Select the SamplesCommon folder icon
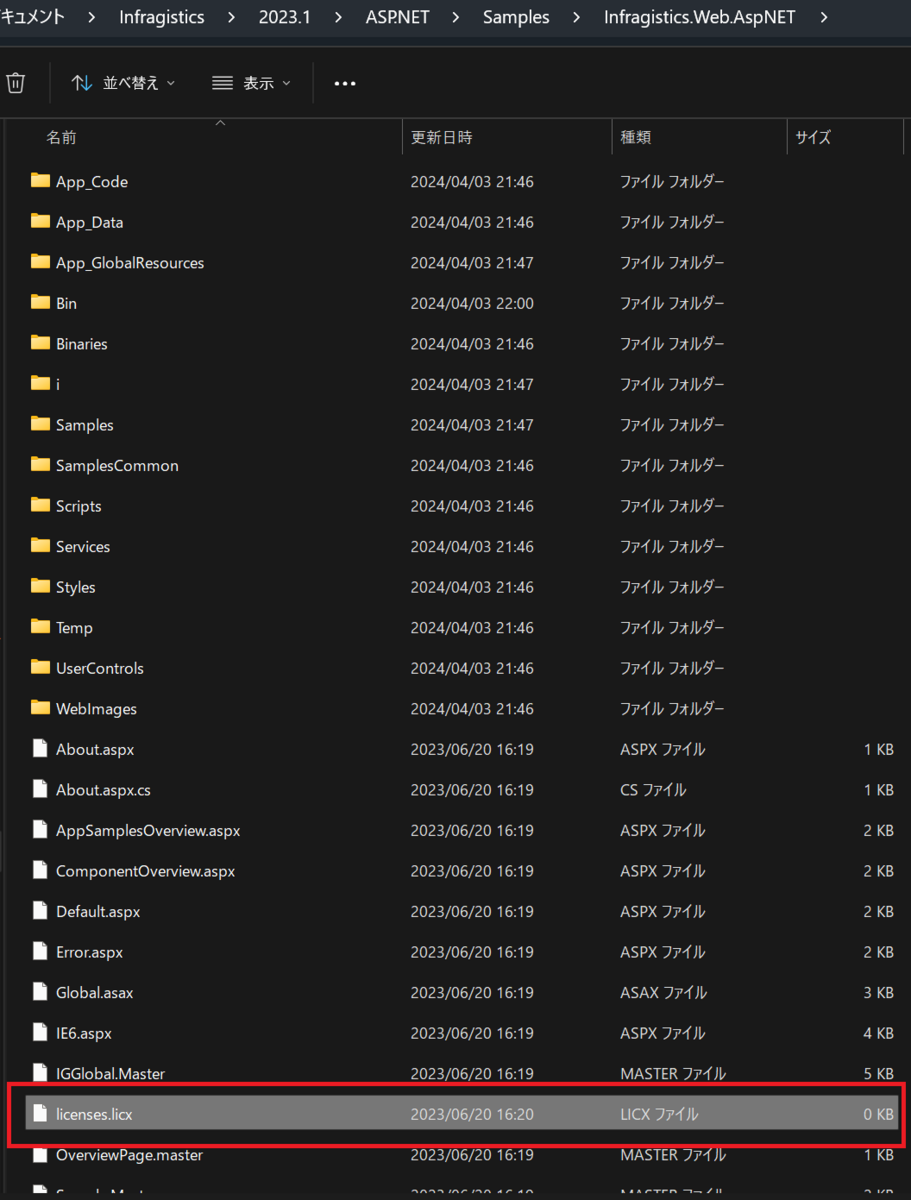The image size is (911, 1200). point(40,465)
